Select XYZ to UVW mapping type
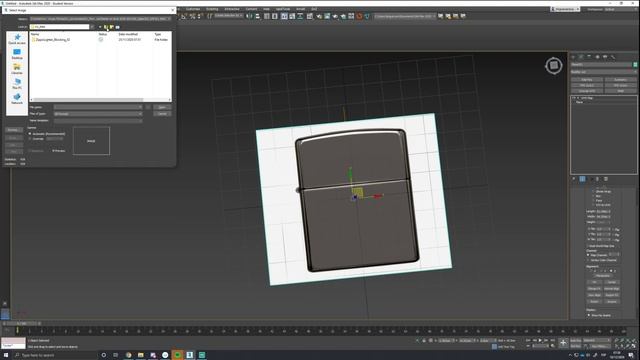 pos(601,204)
